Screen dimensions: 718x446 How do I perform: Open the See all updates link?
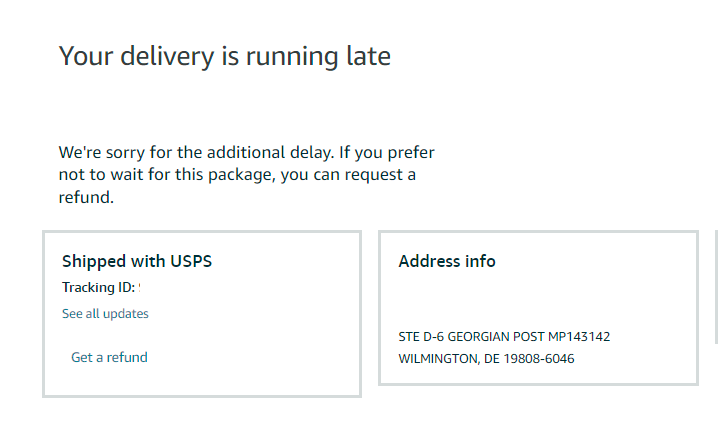pyautogui.click(x=105, y=314)
